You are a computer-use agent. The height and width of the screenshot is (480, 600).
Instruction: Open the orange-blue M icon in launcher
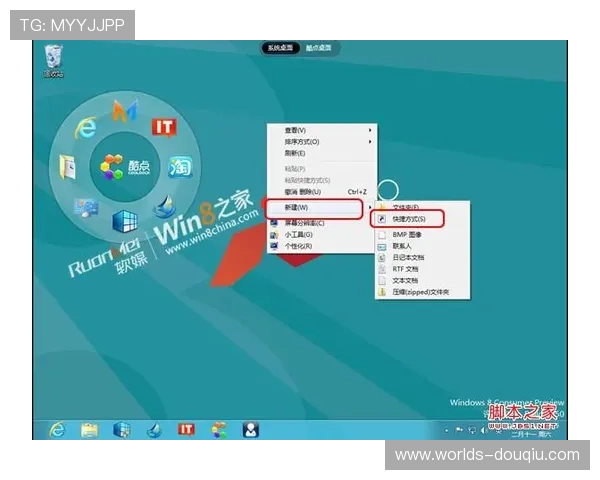125,110
